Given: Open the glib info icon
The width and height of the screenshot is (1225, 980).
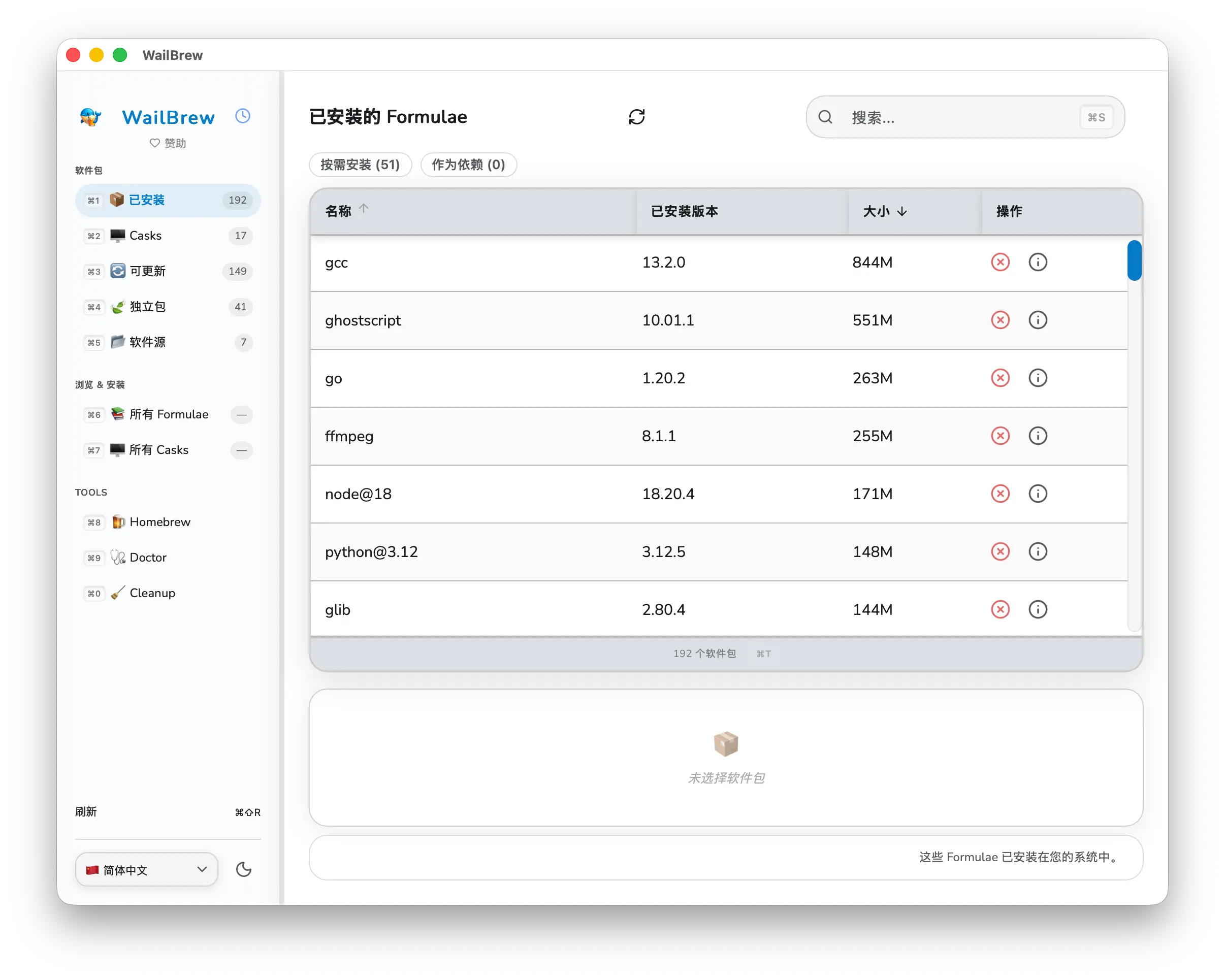Looking at the screenshot, I should [1038, 610].
